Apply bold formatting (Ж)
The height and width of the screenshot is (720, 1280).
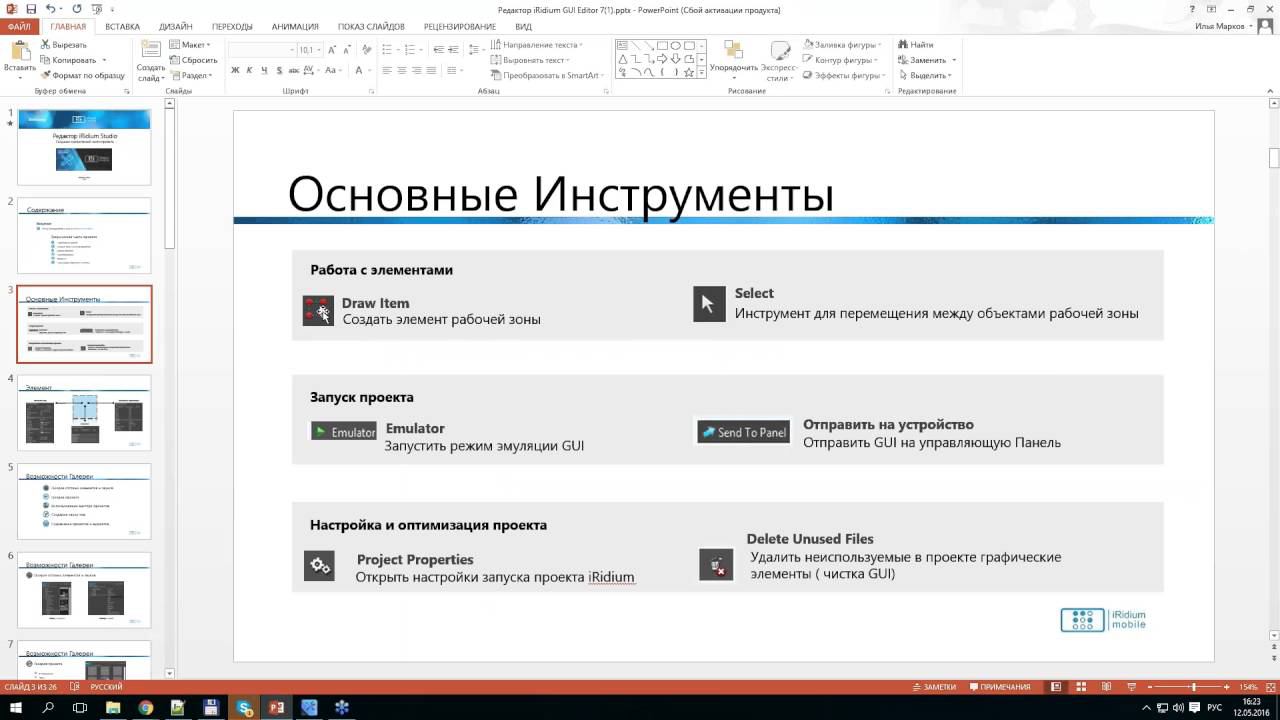pos(235,70)
